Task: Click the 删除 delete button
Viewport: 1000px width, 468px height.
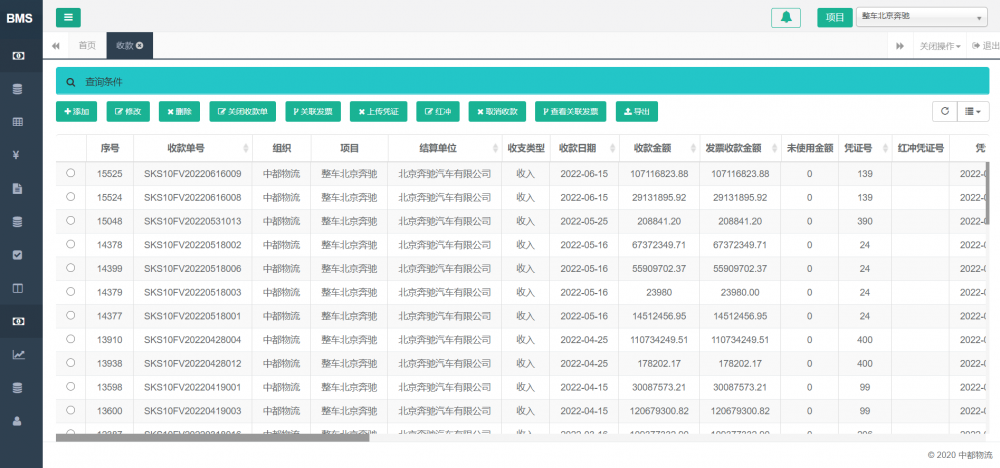Action: (x=179, y=112)
